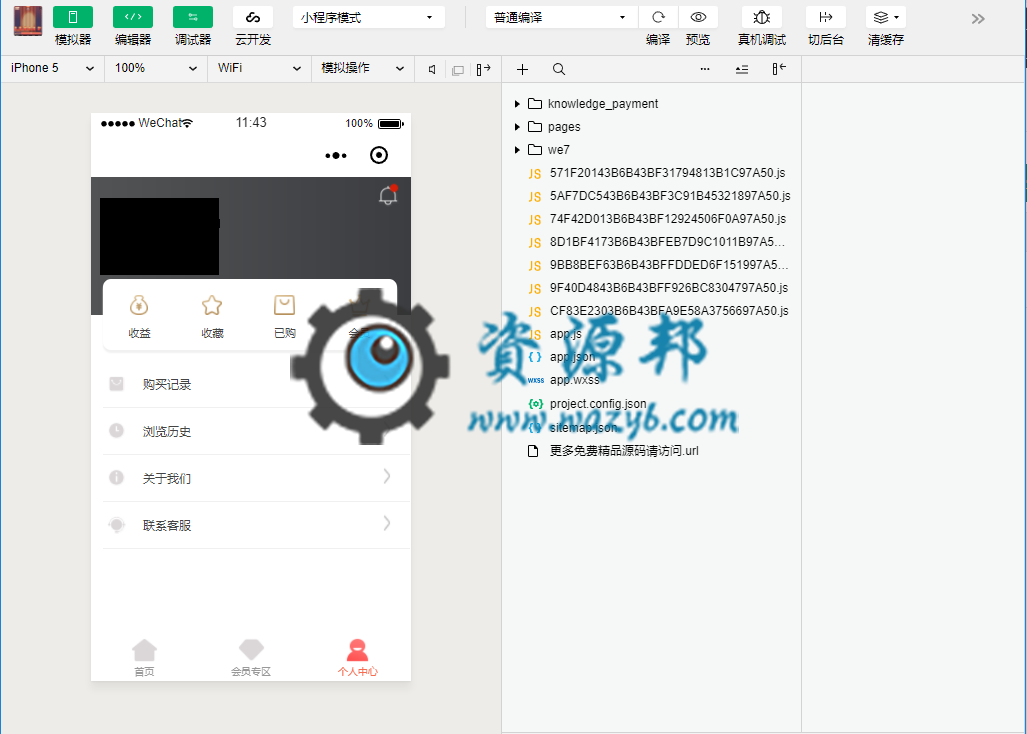Open the WiFi network dropdown
Image resolution: width=1027 pixels, height=734 pixels.
coord(259,68)
